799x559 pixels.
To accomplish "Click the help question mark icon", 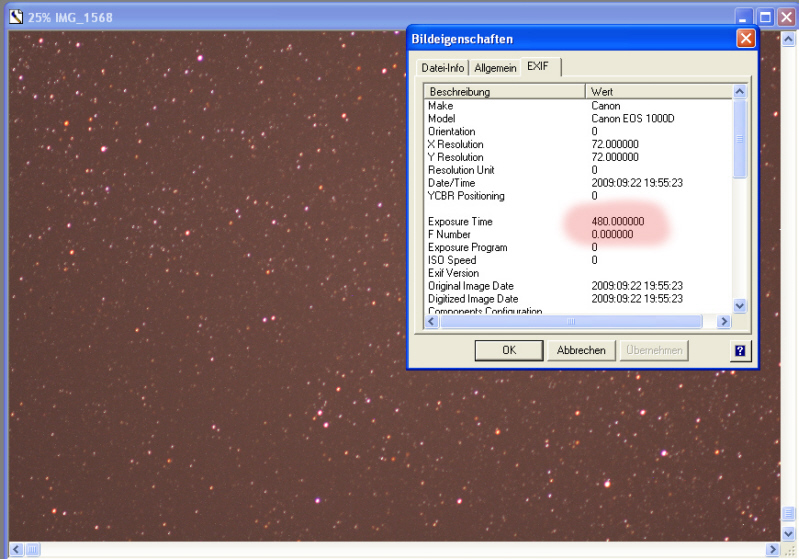I will coord(740,350).
